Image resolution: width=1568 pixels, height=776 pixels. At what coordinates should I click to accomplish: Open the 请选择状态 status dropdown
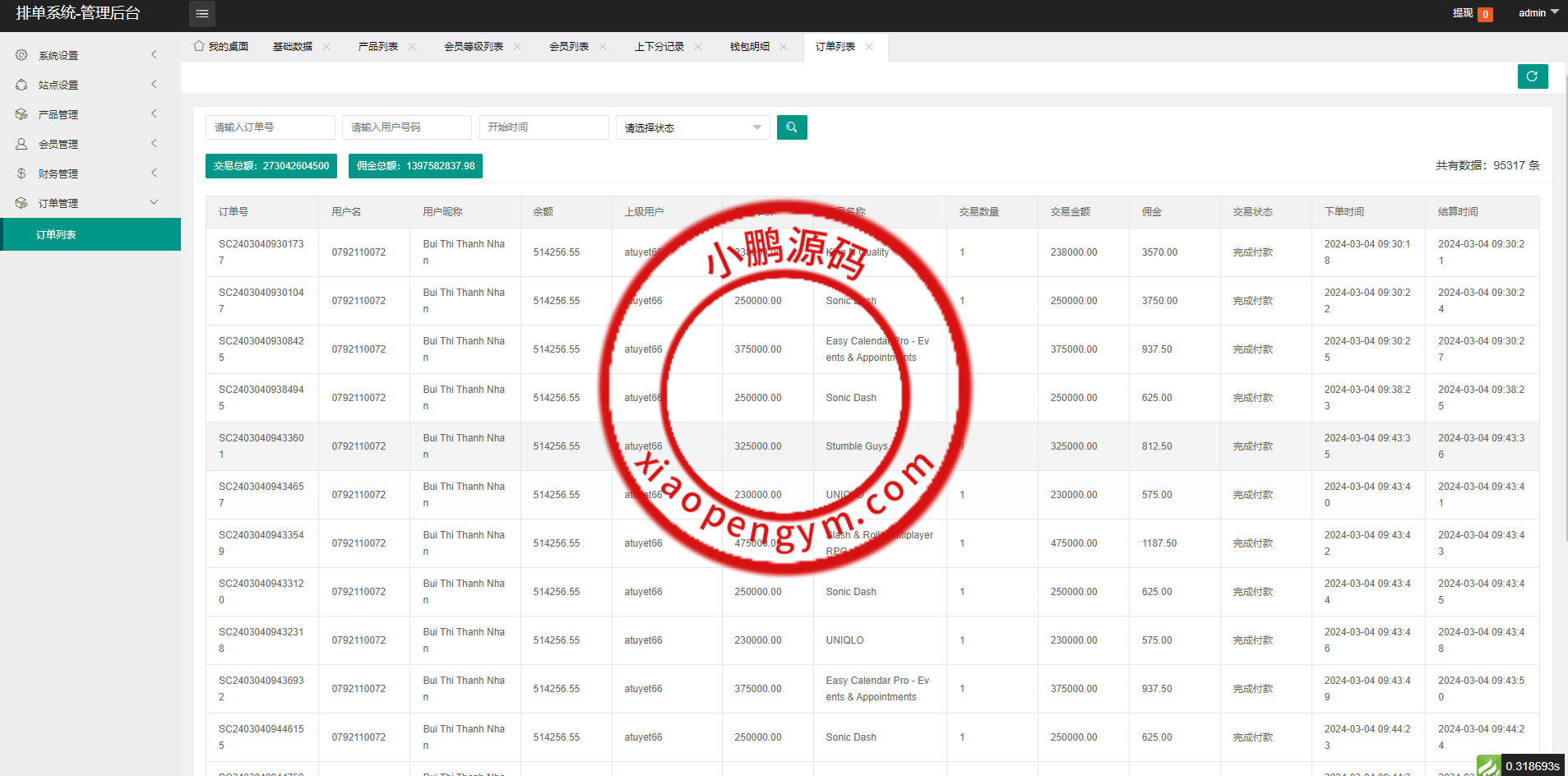pyautogui.click(x=691, y=127)
